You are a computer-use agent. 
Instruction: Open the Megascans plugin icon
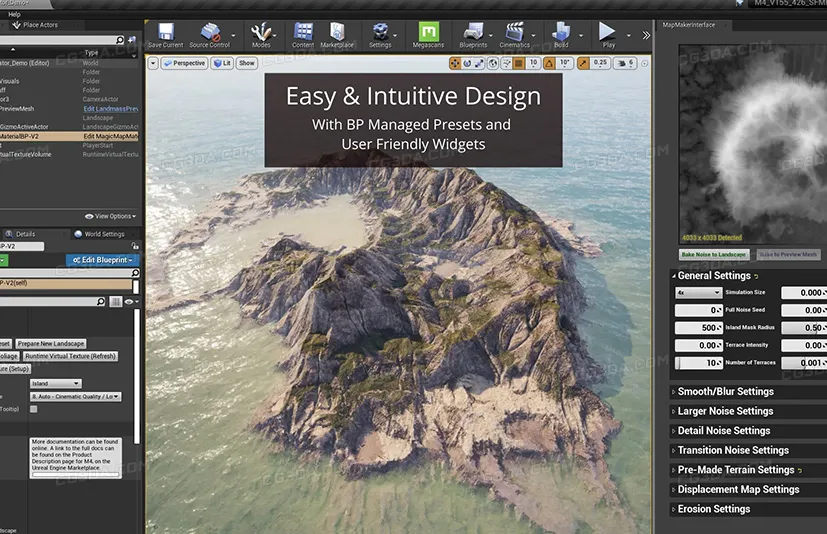click(x=428, y=35)
